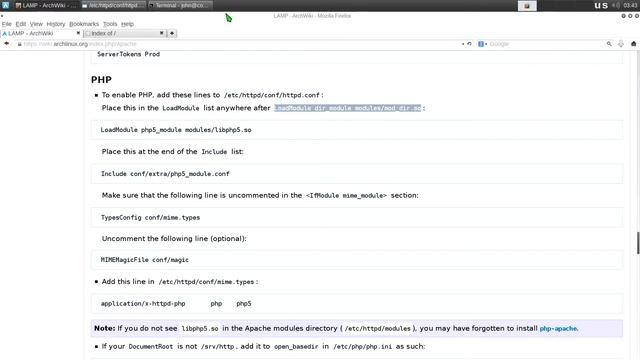Click 'Include conf/extra/php5_module.conf' code line
640x360 pixels.
point(165,174)
